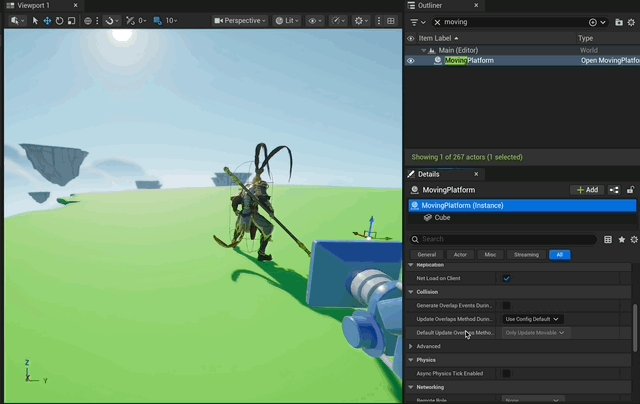Select the General category filter

pyautogui.click(x=427, y=255)
